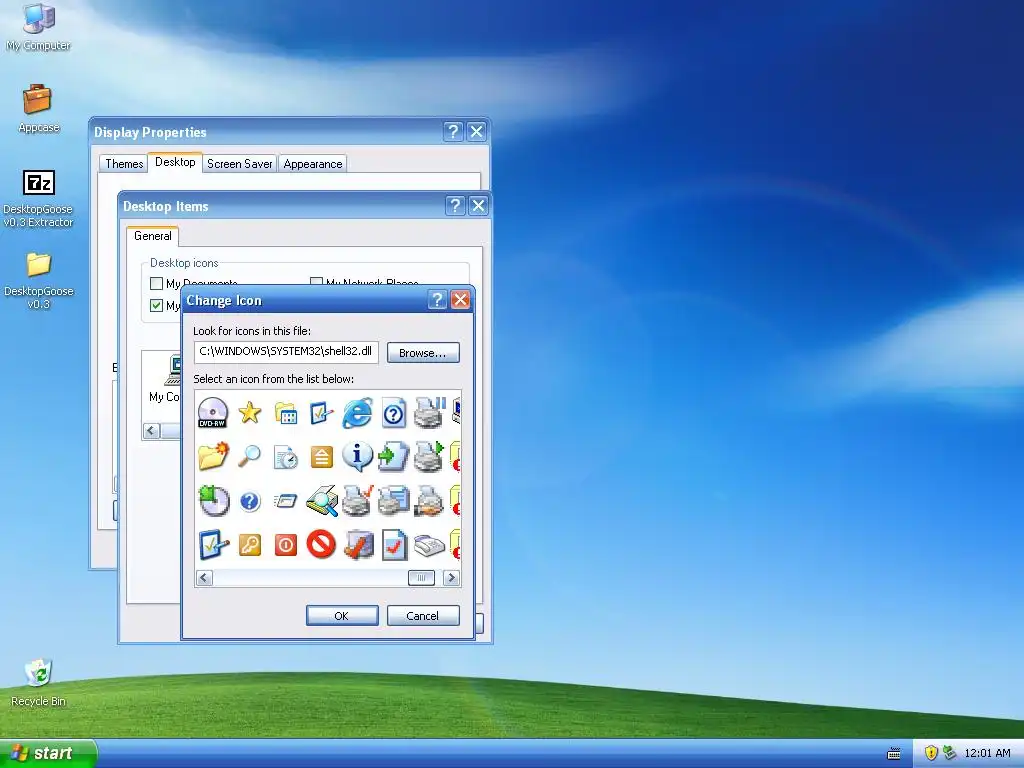Click the Desktop Items help question button
Image resolution: width=1024 pixels, height=768 pixels.
(x=455, y=206)
